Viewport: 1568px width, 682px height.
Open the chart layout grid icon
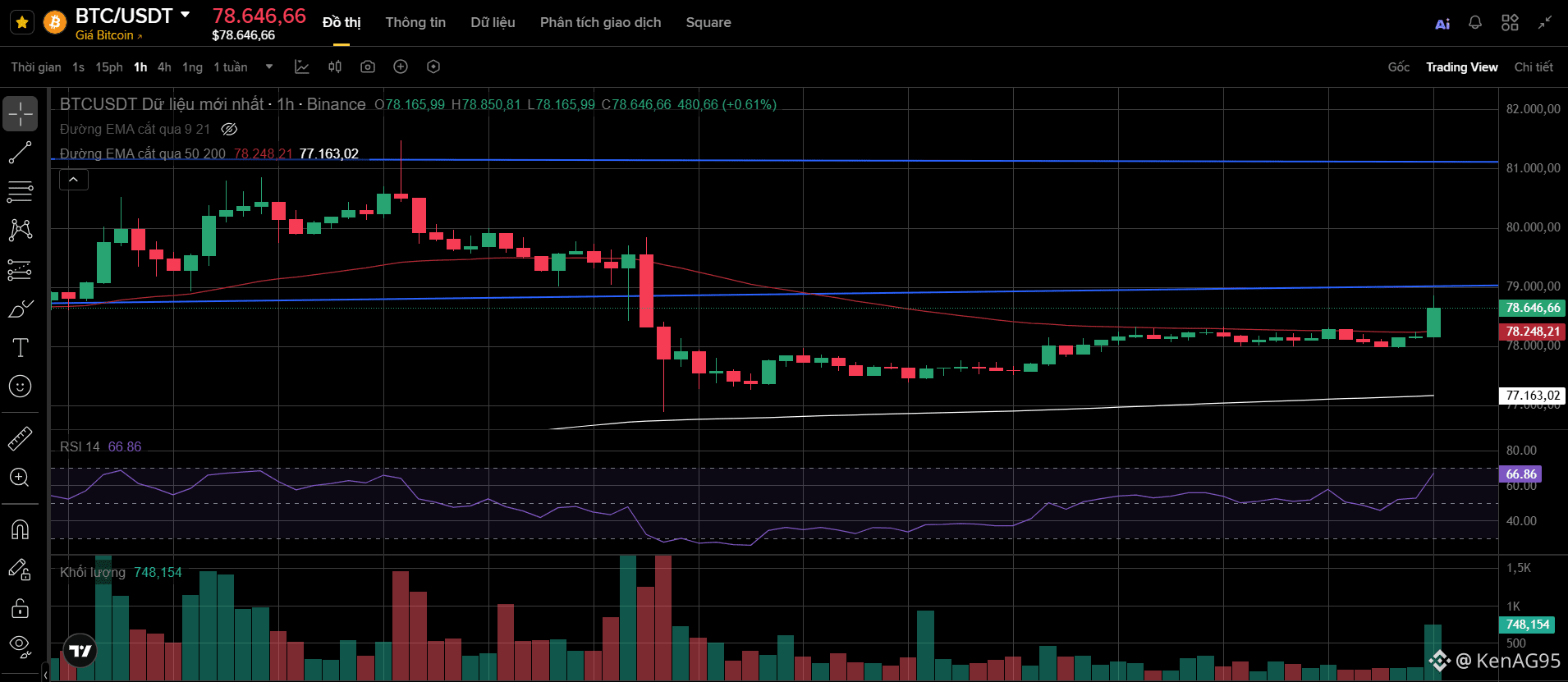click(1510, 23)
